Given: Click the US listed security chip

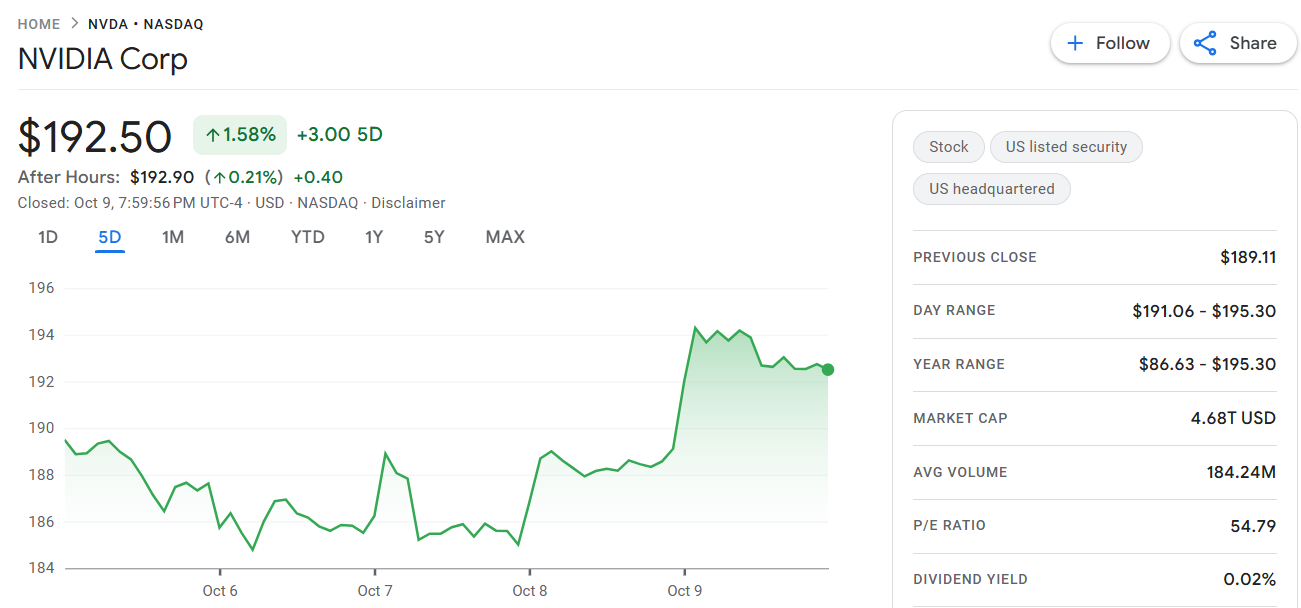Looking at the screenshot, I should click(x=1066, y=147).
